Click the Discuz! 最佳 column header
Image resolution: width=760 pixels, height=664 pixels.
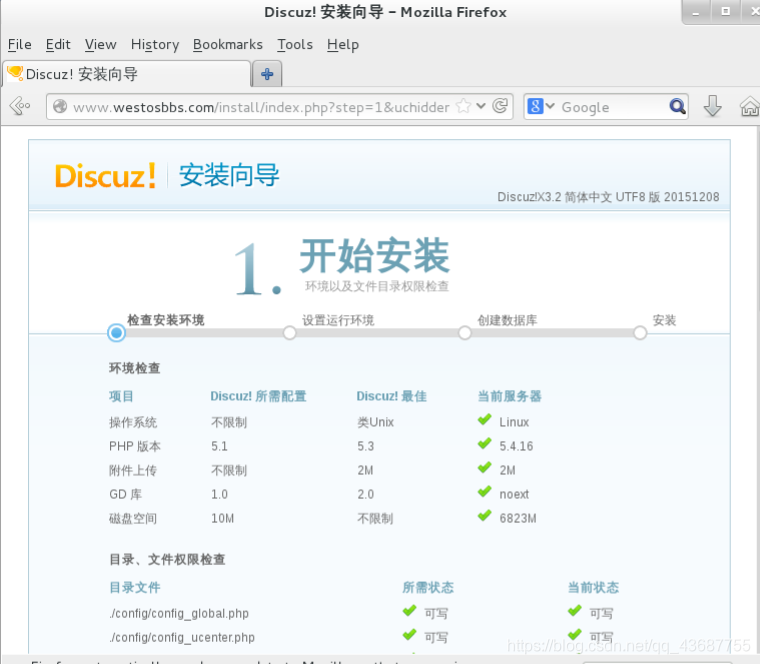pos(392,396)
